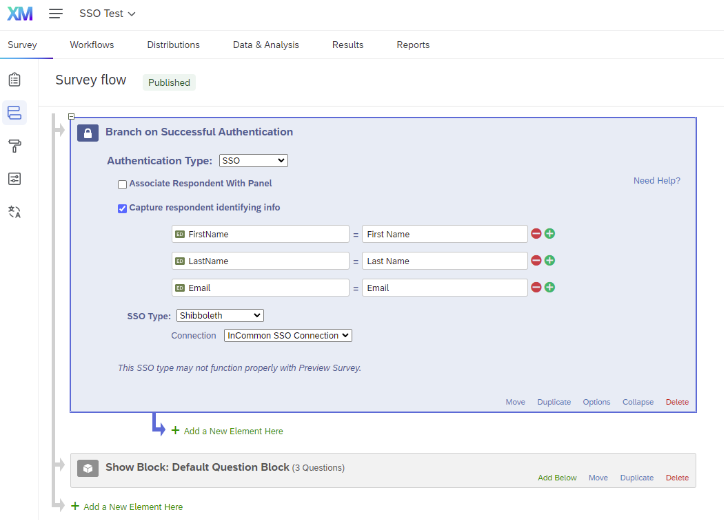Open the Reports tab
The width and height of the screenshot is (724, 520).
(413, 45)
